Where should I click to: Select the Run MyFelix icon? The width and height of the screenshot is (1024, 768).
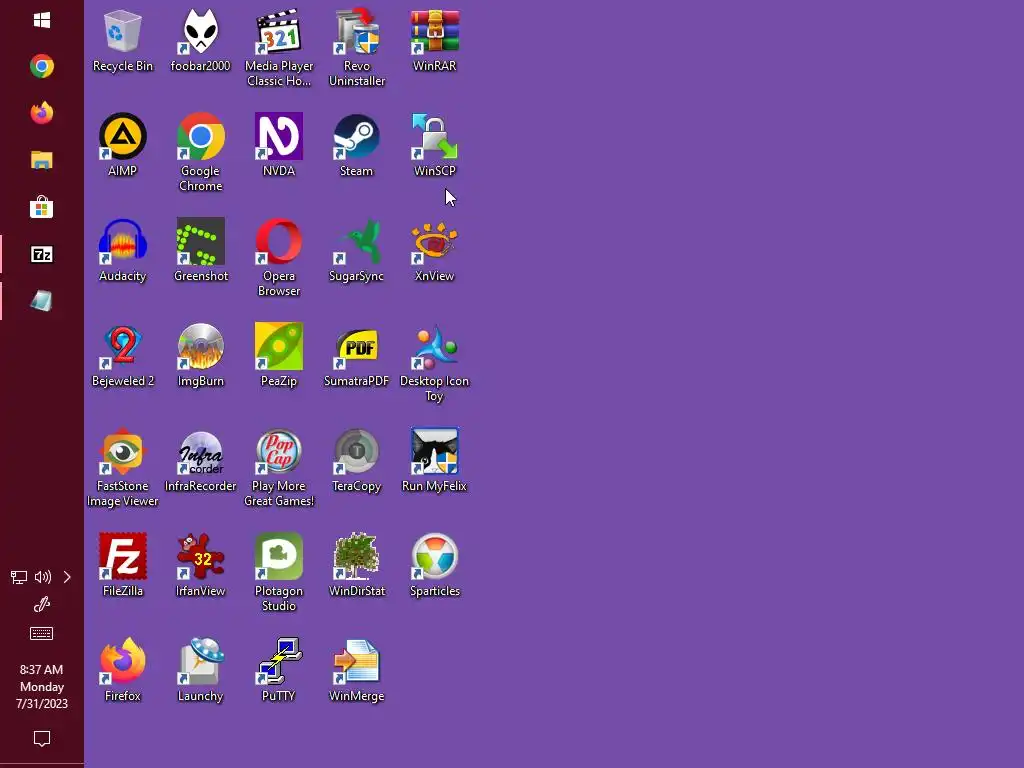[435, 460]
